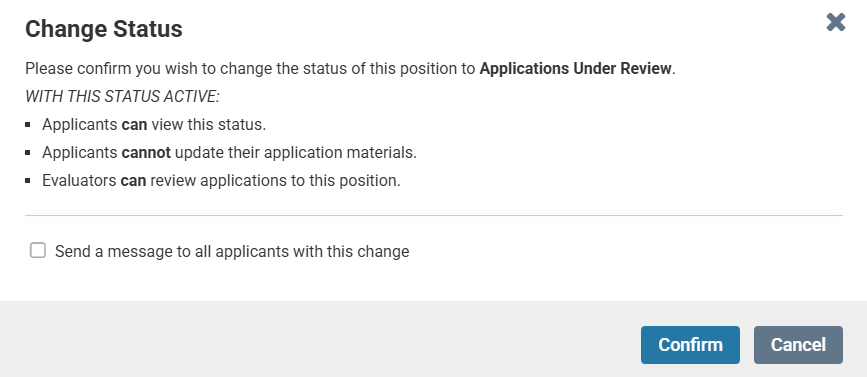Confirm the status change
867x377 pixels.
point(690,345)
